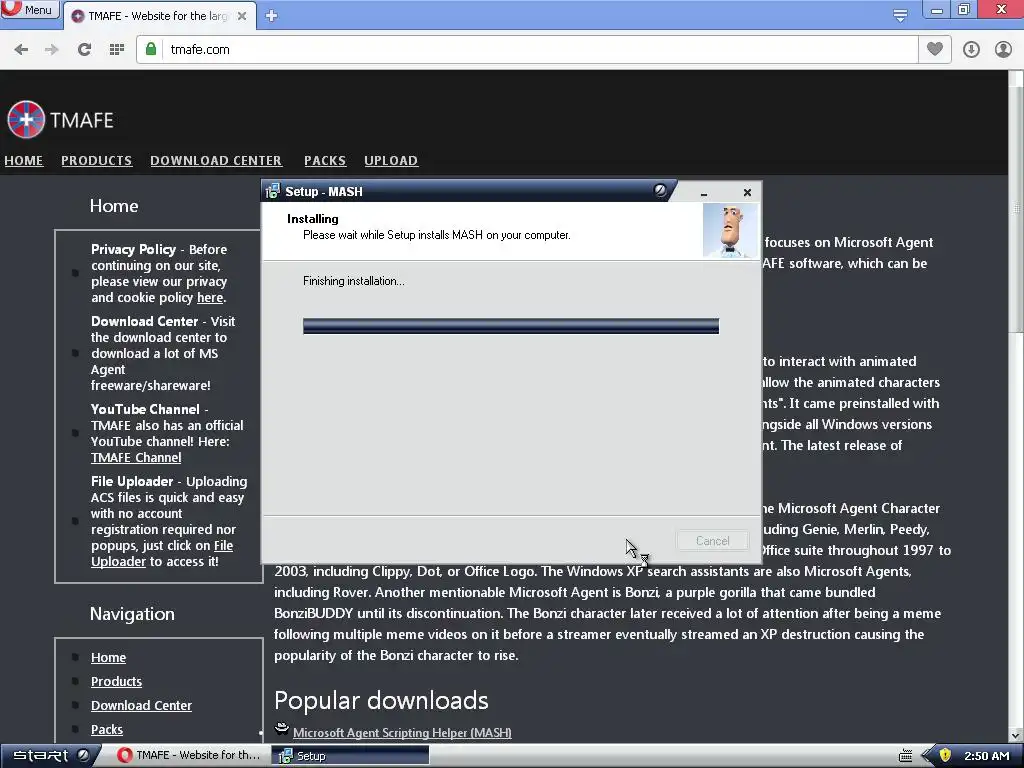Image resolution: width=1024 pixels, height=768 pixels.
Task: Close the Setup - MASH dialog
Action: click(x=747, y=193)
